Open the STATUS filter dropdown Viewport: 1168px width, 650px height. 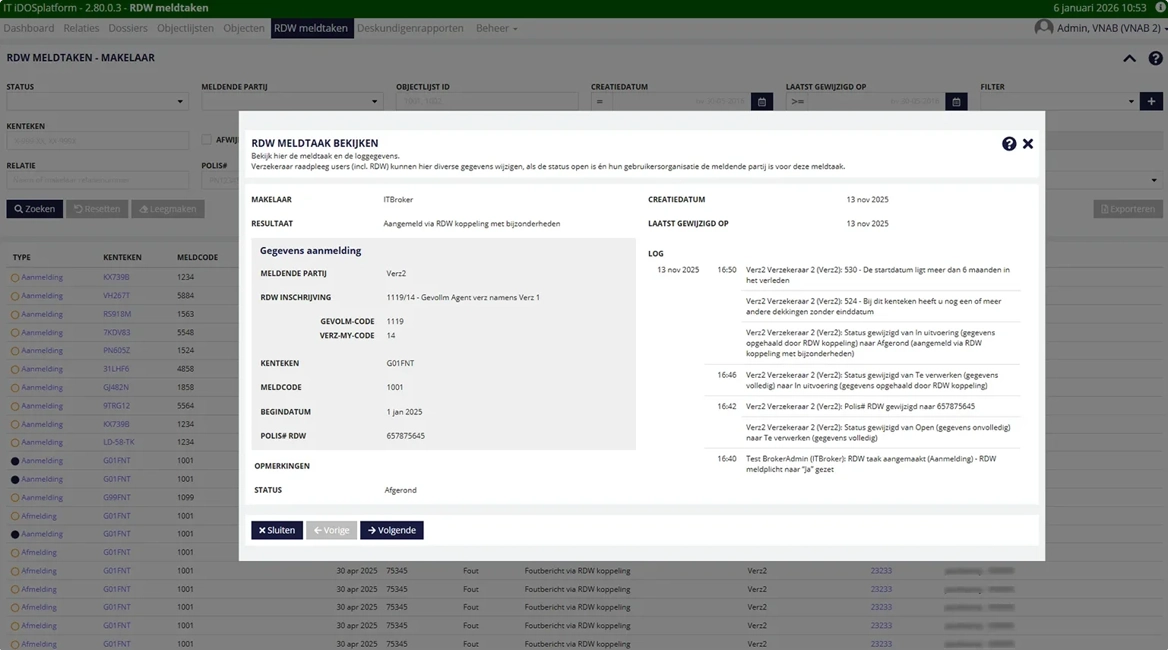point(97,101)
